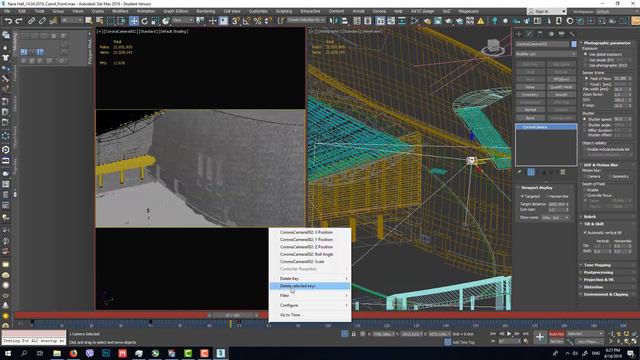The image size is (640, 360).
Task: Open the Modifier List dropdown
Action: (x=546, y=54)
